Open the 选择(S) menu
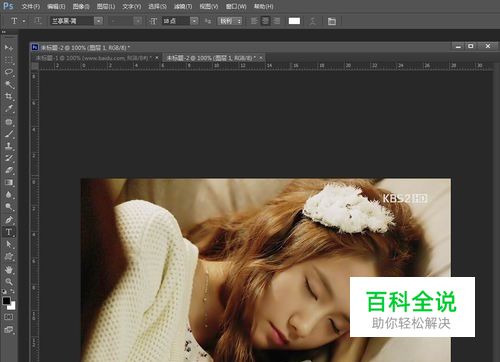 (157, 6)
